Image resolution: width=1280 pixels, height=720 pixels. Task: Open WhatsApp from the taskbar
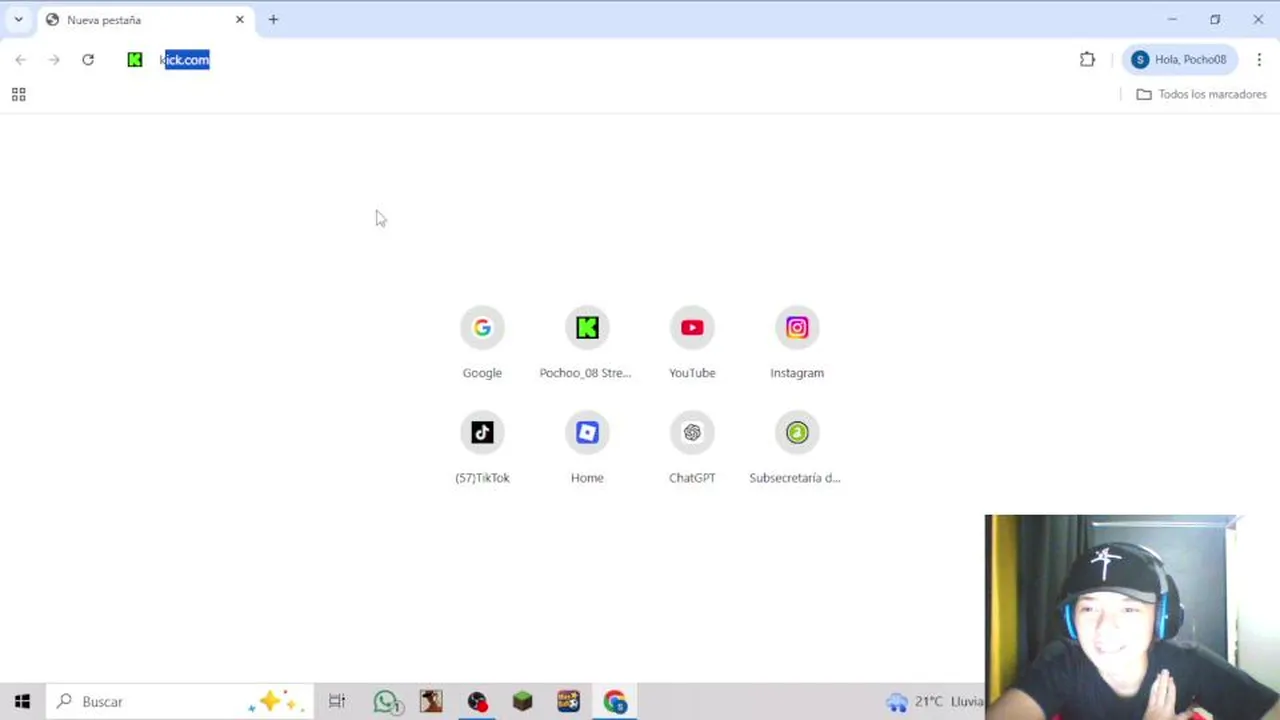(387, 702)
